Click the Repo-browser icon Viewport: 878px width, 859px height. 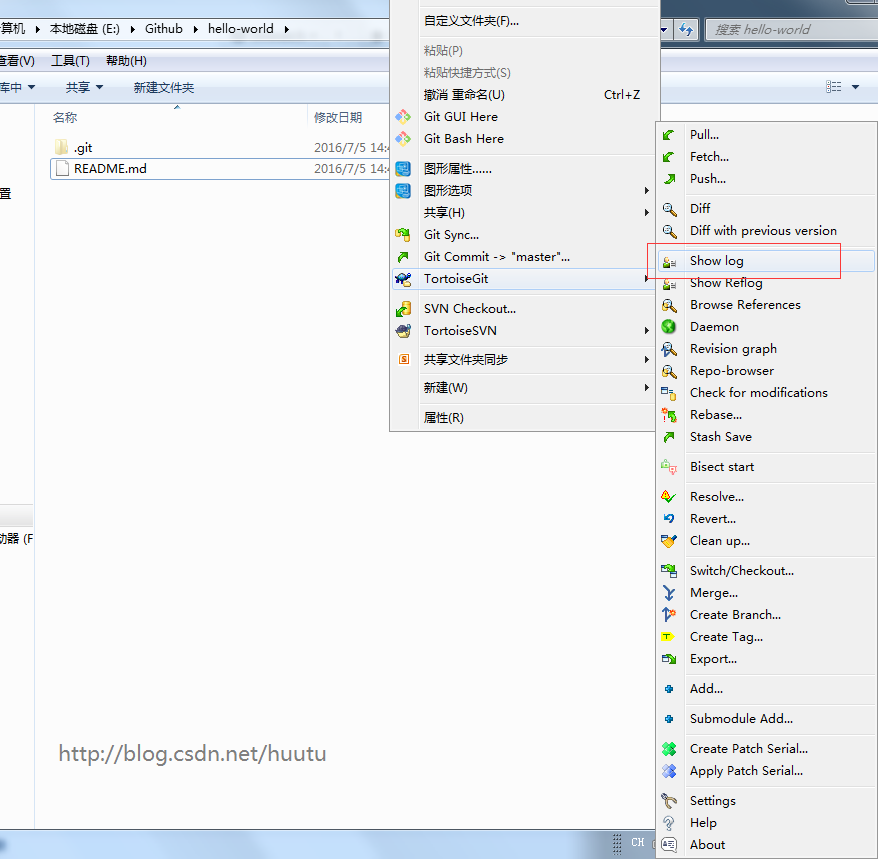click(x=669, y=371)
